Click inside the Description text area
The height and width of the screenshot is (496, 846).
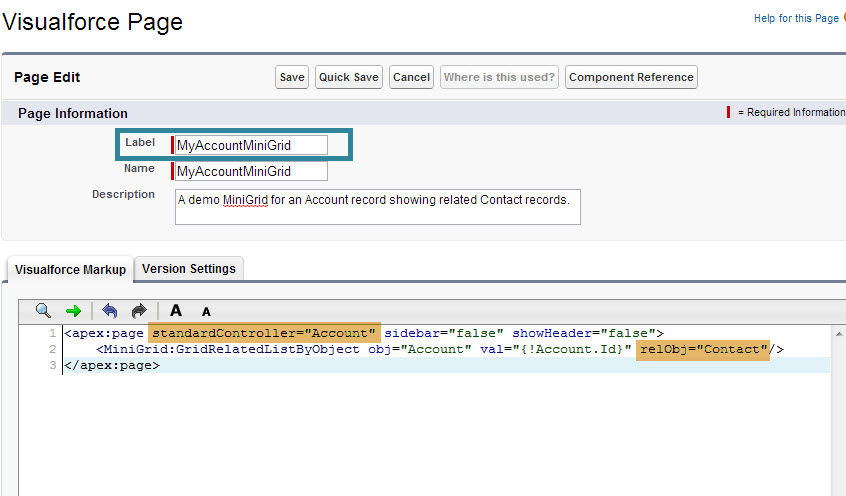(x=377, y=206)
